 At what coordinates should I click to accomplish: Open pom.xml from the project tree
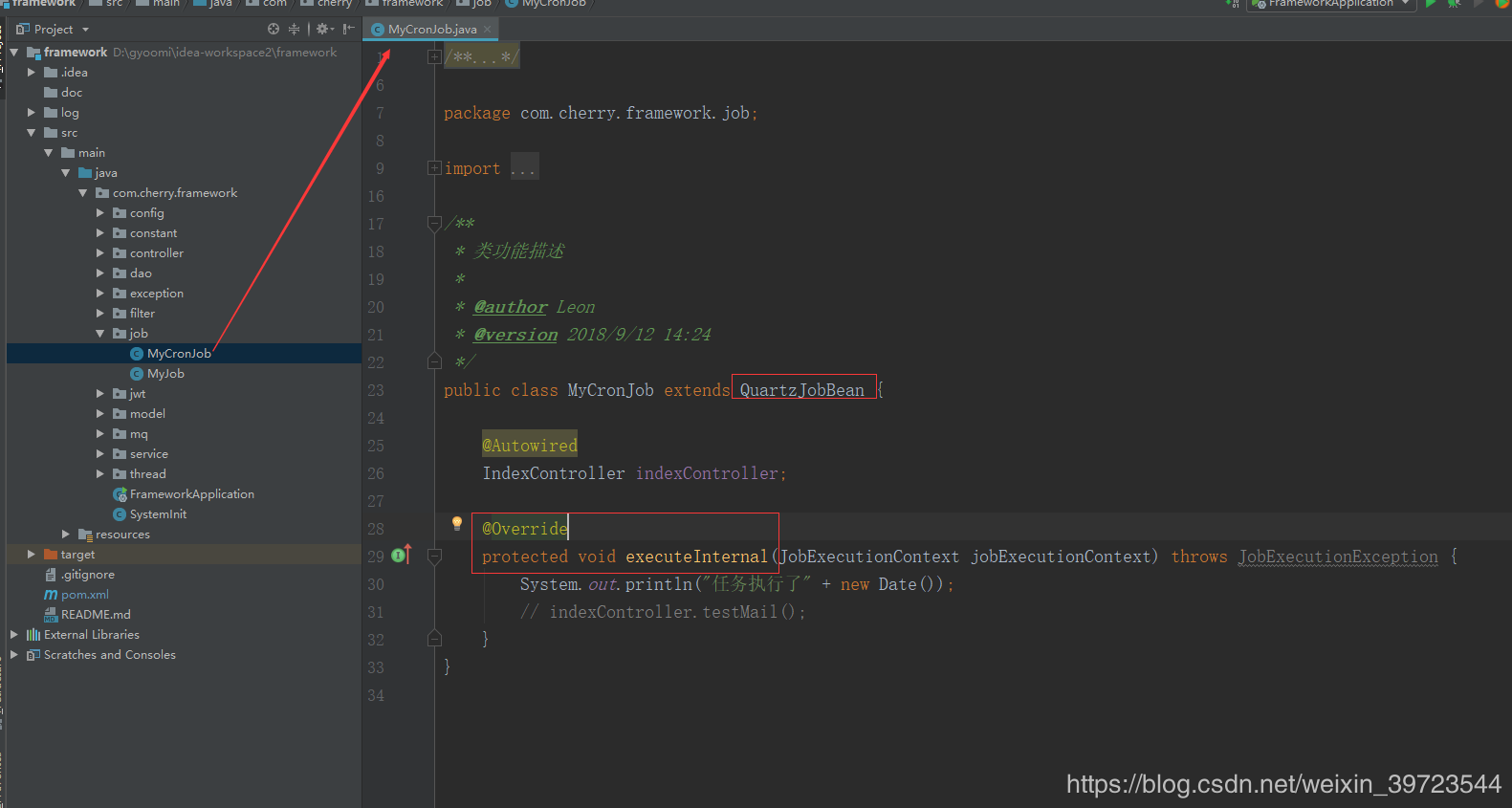pos(84,595)
